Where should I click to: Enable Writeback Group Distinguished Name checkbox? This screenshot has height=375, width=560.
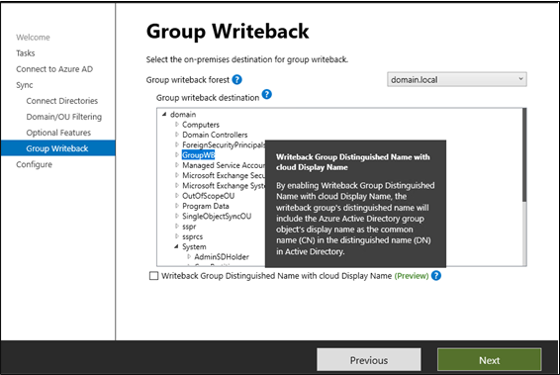154,276
